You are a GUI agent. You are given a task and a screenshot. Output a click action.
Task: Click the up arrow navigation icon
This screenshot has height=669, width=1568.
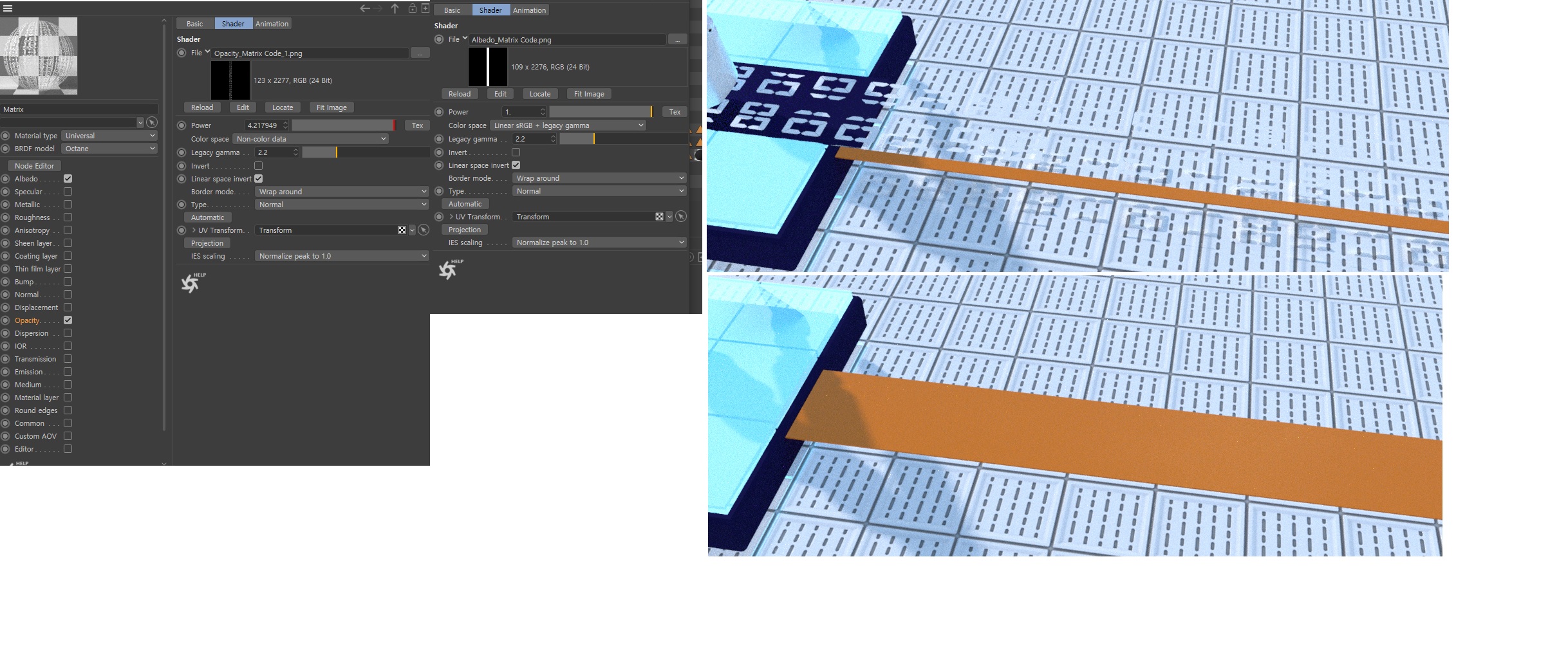tap(395, 8)
